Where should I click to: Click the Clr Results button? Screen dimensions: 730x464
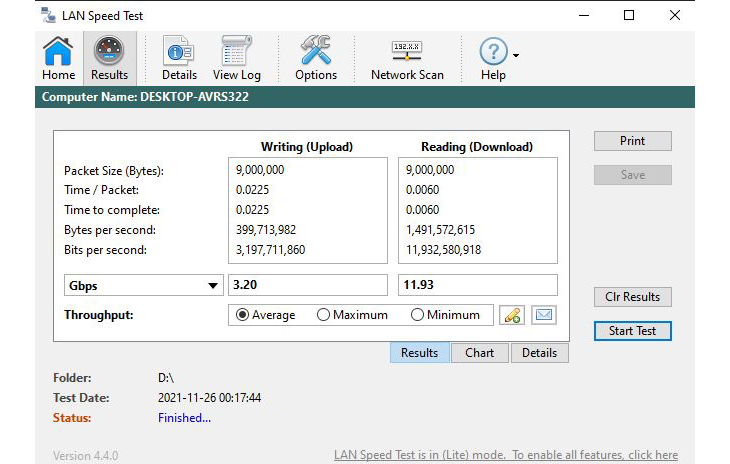[x=633, y=297]
